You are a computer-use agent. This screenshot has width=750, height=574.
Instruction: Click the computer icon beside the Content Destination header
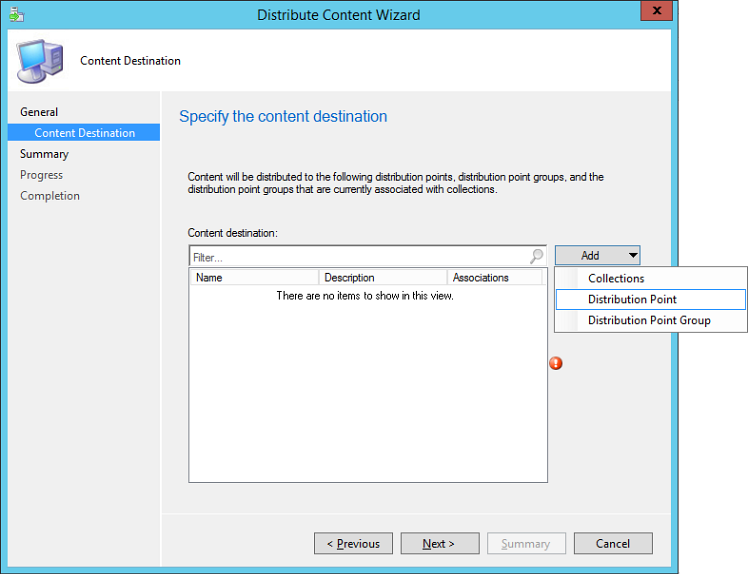click(x=40, y=61)
